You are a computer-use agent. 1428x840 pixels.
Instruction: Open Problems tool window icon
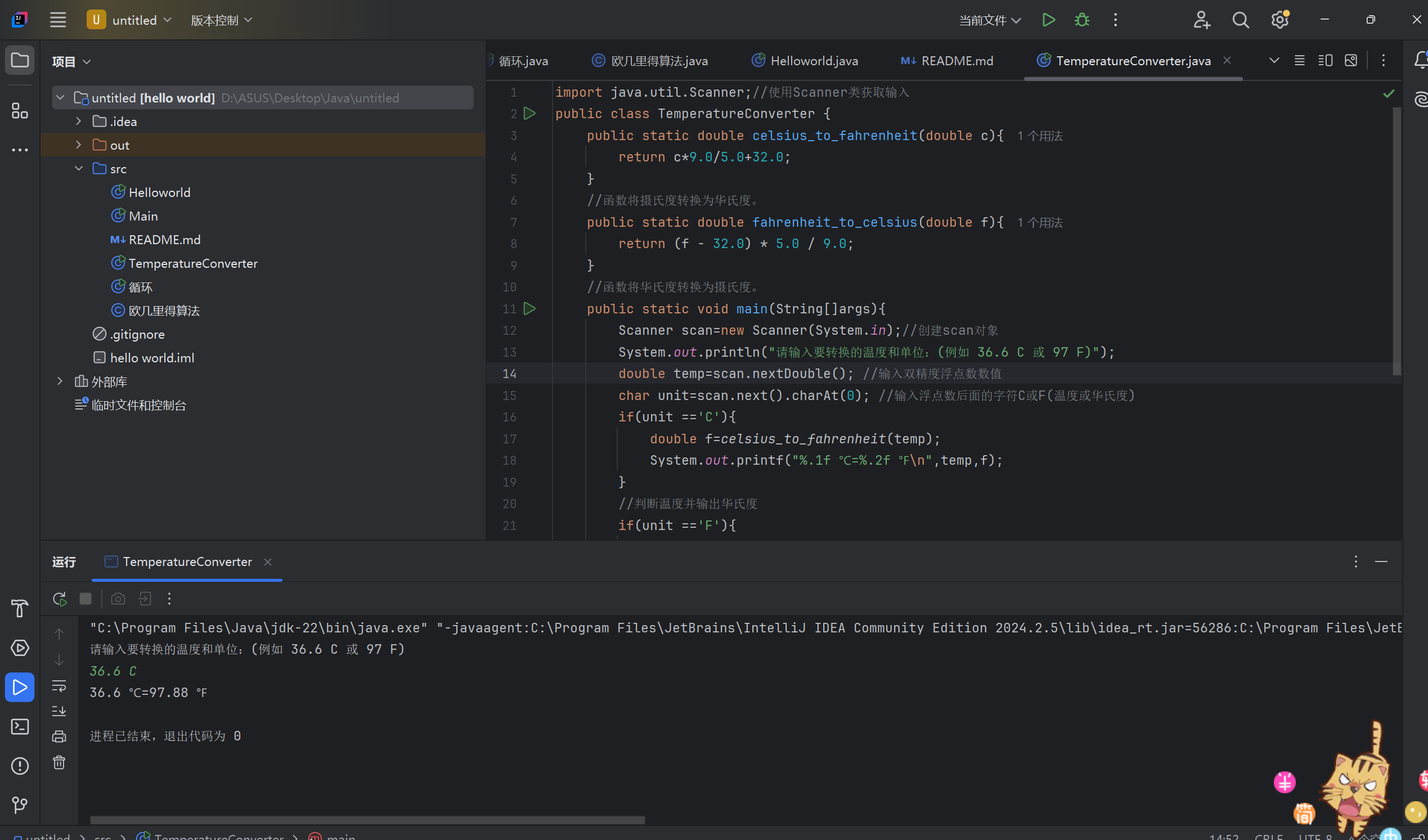tap(20, 766)
